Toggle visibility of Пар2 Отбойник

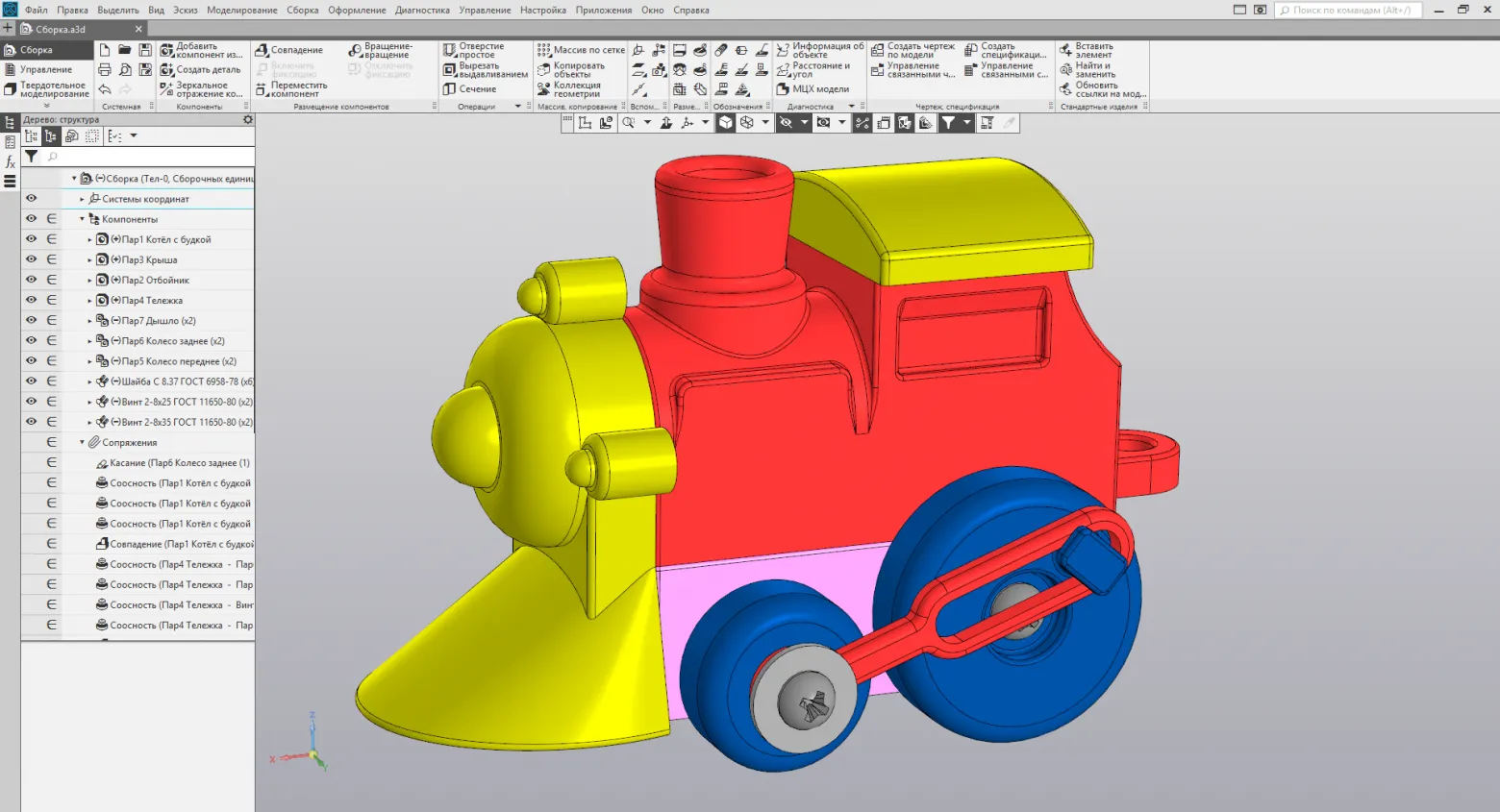(31, 280)
